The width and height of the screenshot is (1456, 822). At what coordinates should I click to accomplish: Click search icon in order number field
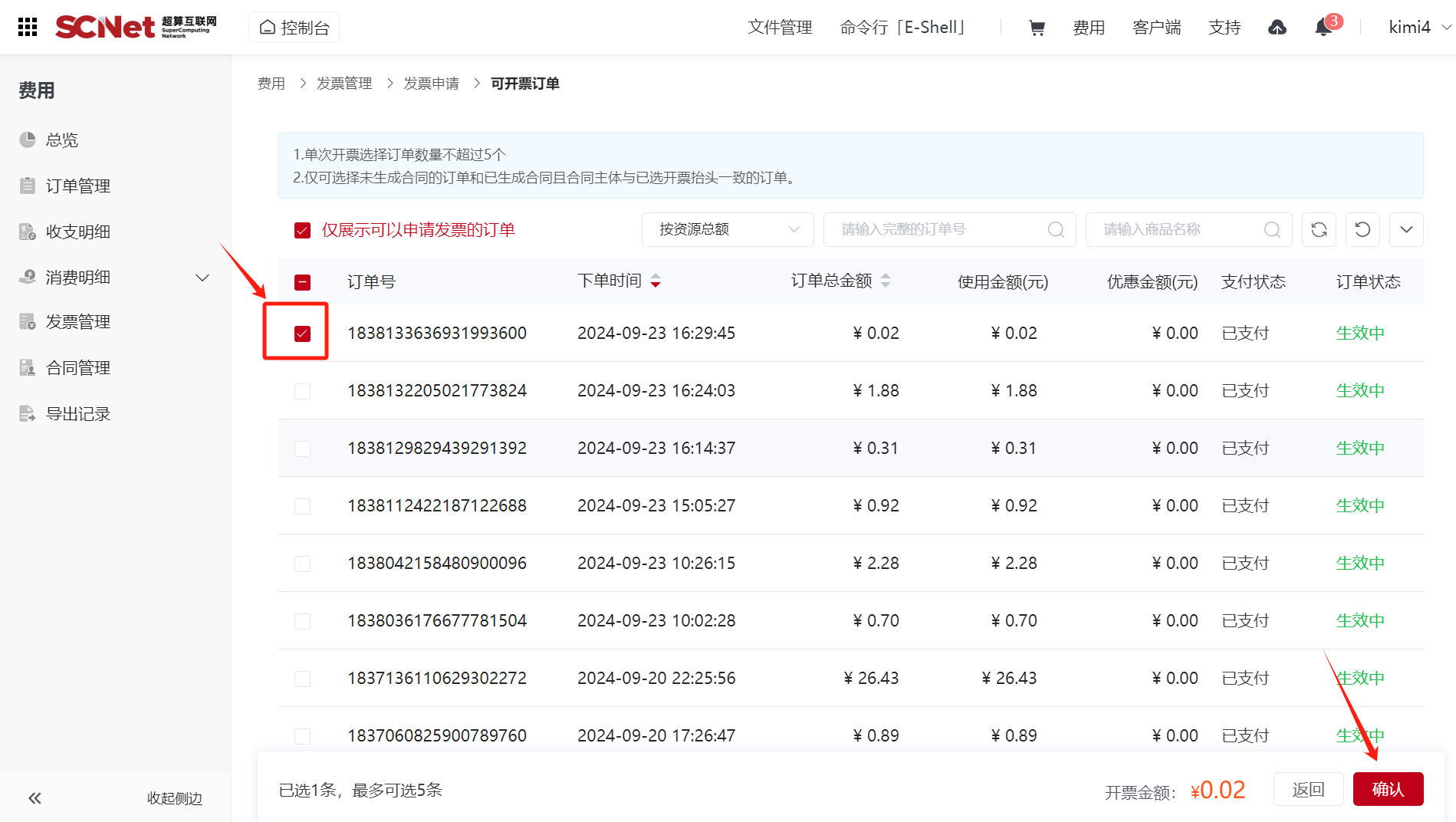pyautogui.click(x=1056, y=229)
